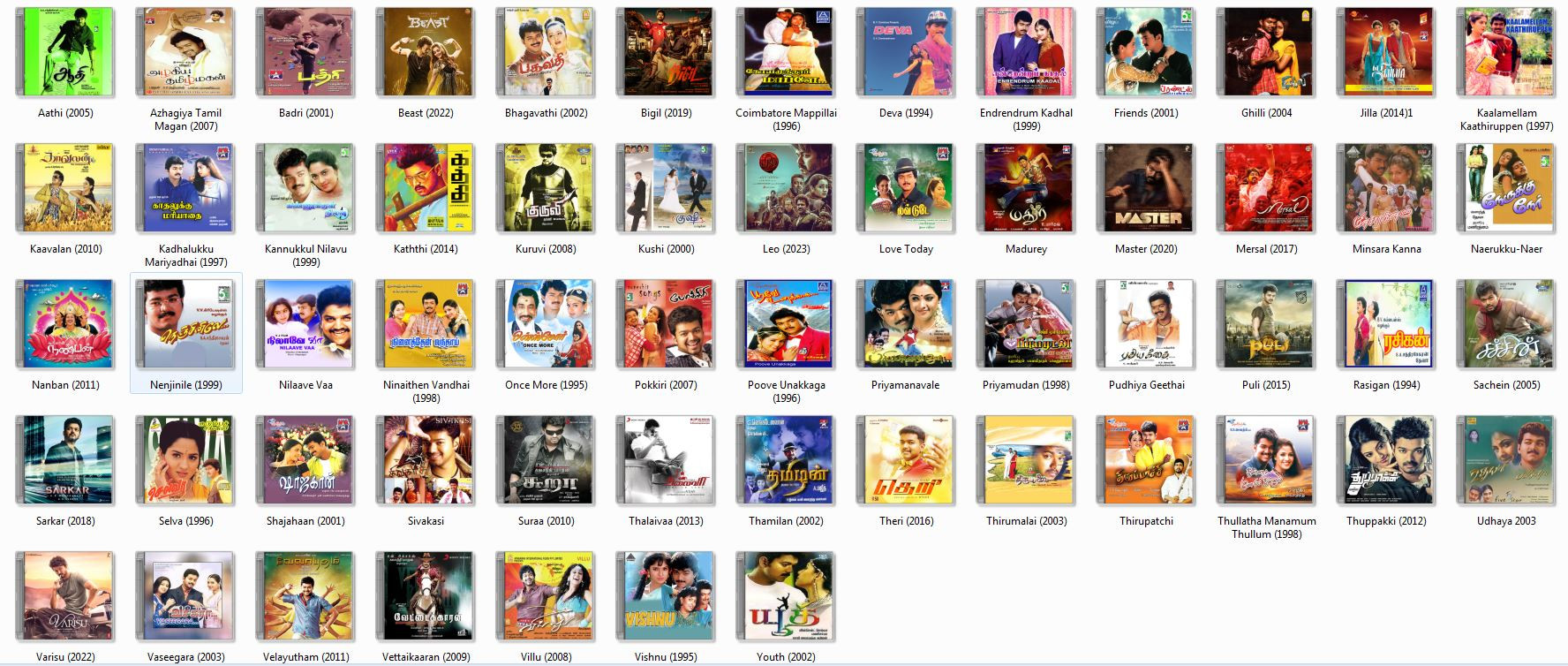Select the Mersal (2017) folder icon
1568x666 pixels.
pos(1266,189)
